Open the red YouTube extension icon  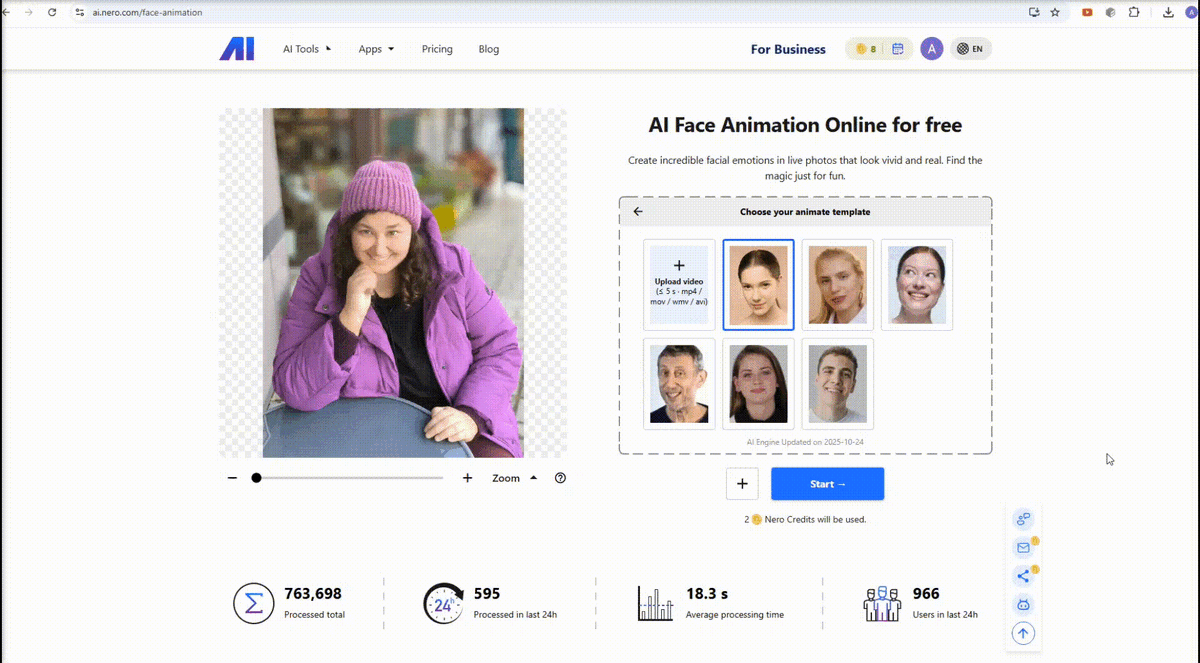1087,12
